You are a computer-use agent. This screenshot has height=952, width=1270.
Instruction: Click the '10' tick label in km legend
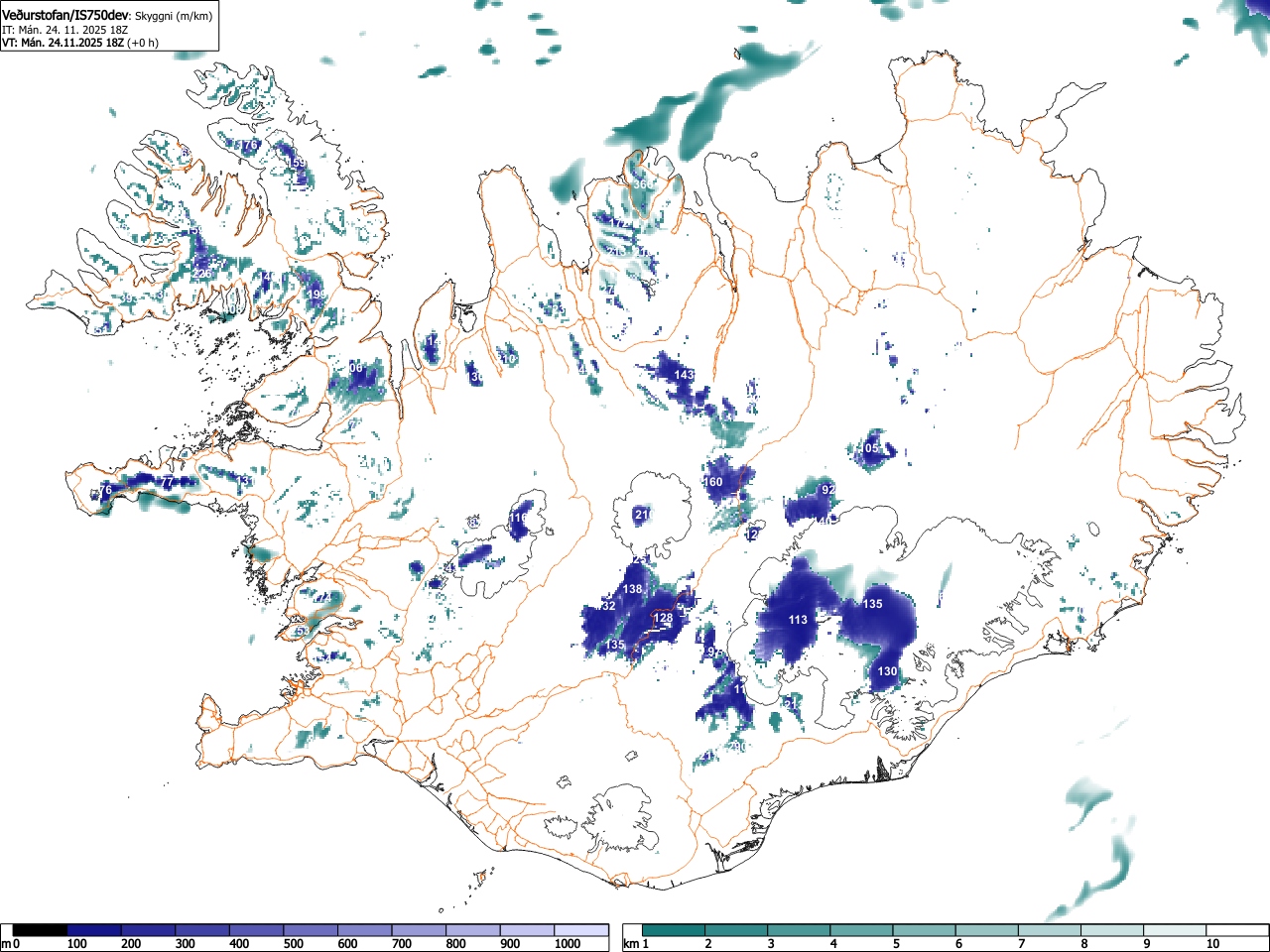pos(1211,944)
